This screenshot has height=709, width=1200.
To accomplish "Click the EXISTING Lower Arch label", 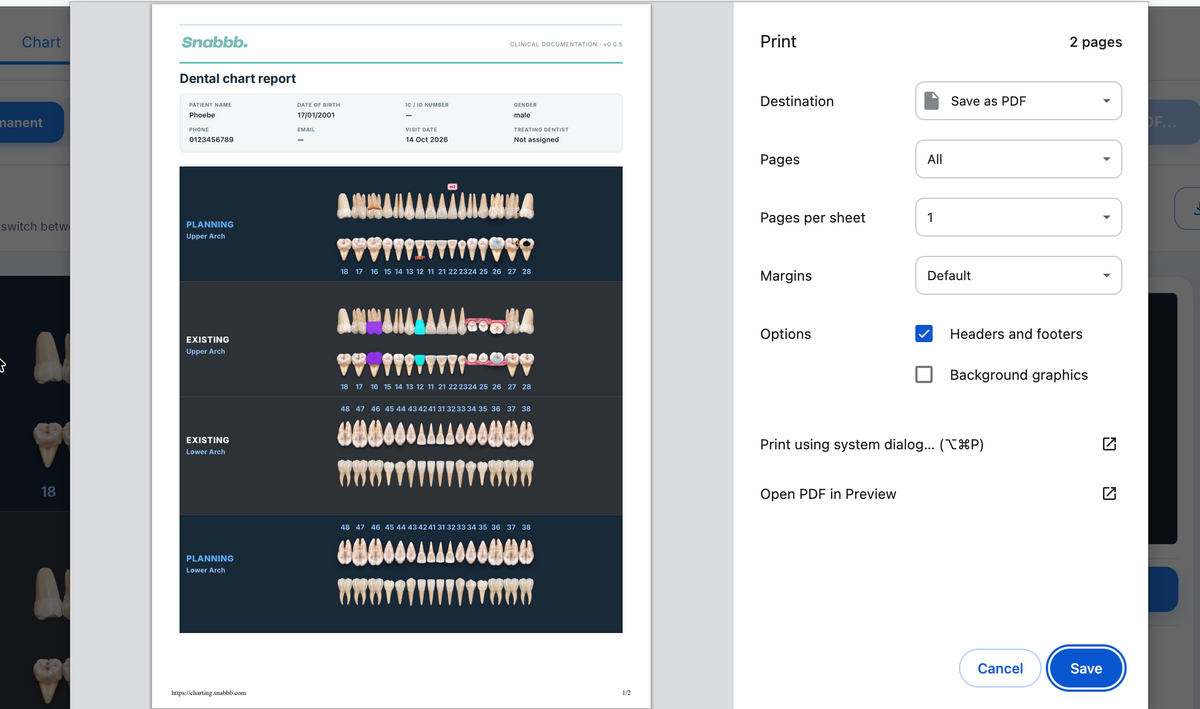I will [207, 445].
